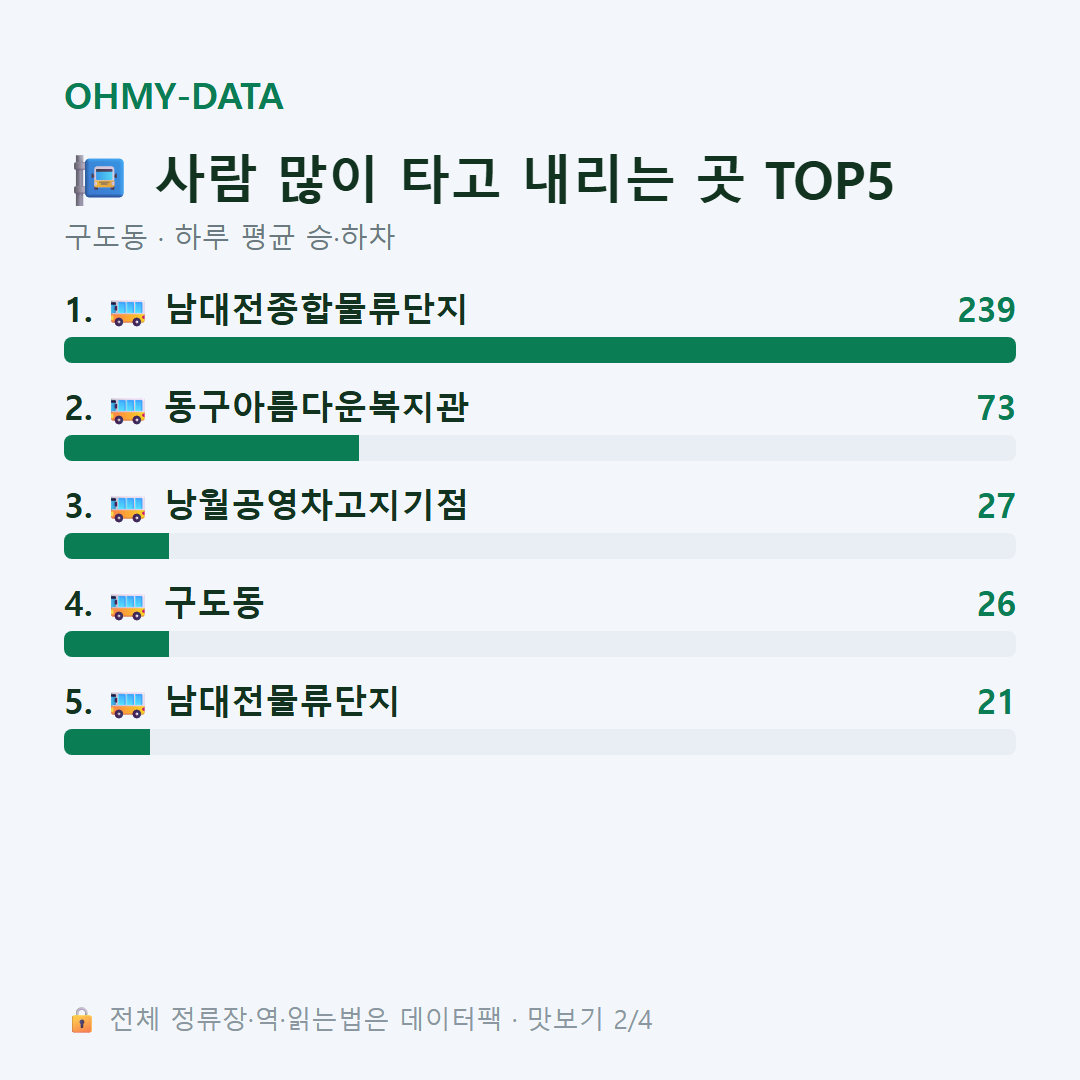The width and height of the screenshot is (1080, 1080).
Task: Click the filled bar for 동구아름다운복지관
Action: coord(211,448)
